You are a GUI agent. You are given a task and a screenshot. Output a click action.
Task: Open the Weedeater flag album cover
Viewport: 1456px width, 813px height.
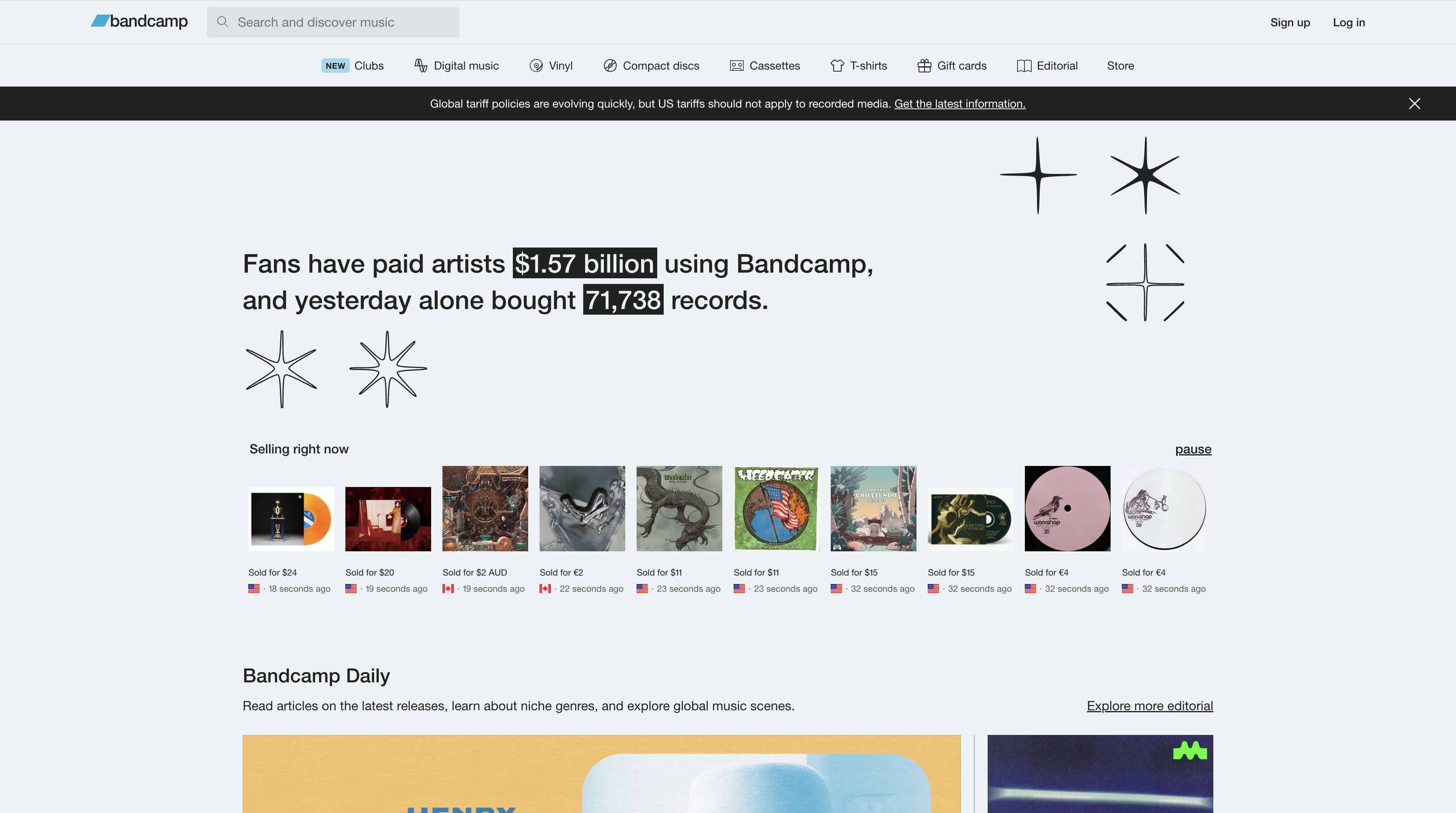[777, 508]
